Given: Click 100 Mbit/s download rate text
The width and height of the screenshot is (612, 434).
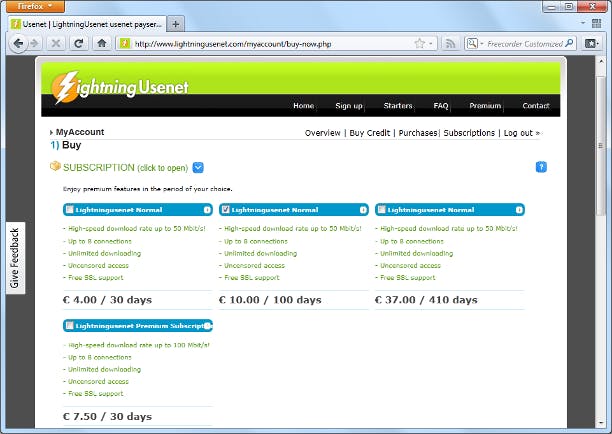Looking at the screenshot, I should (x=139, y=345).
